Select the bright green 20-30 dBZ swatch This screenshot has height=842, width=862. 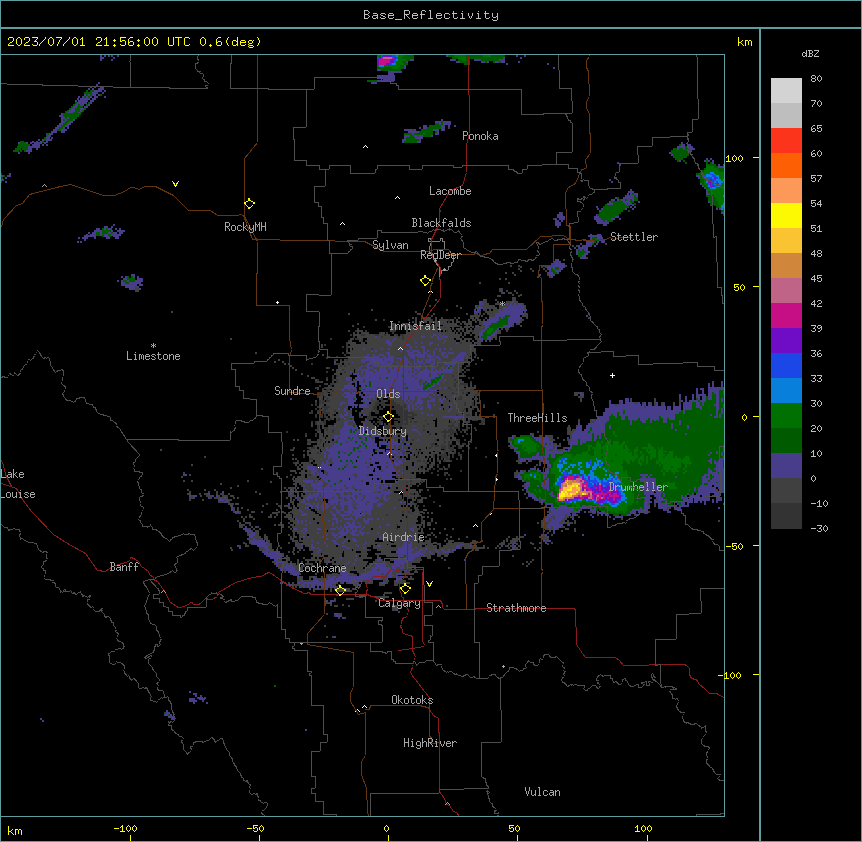(786, 416)
